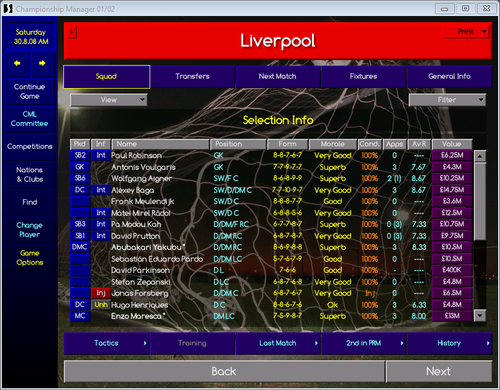Open CML Committee in sidebar
This screenshot has width=500, height=390.
30,119
